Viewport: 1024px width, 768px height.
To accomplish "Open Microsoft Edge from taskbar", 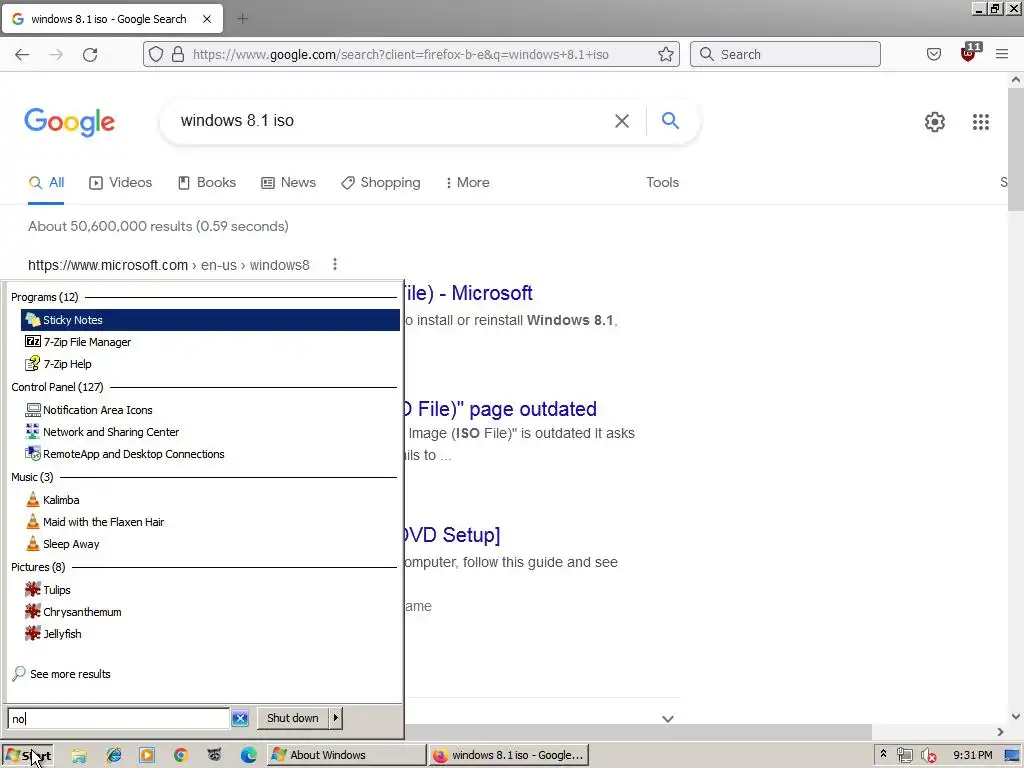I will [248, 755].
